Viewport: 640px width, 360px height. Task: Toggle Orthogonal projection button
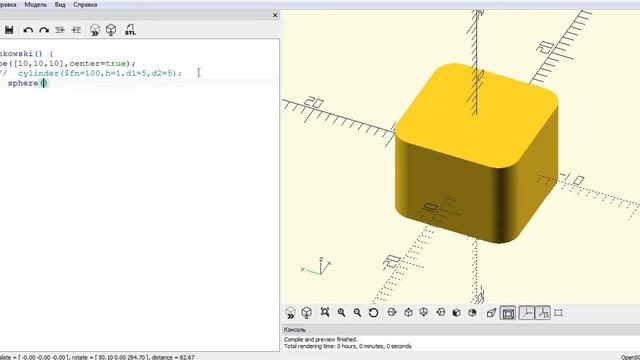508,313
